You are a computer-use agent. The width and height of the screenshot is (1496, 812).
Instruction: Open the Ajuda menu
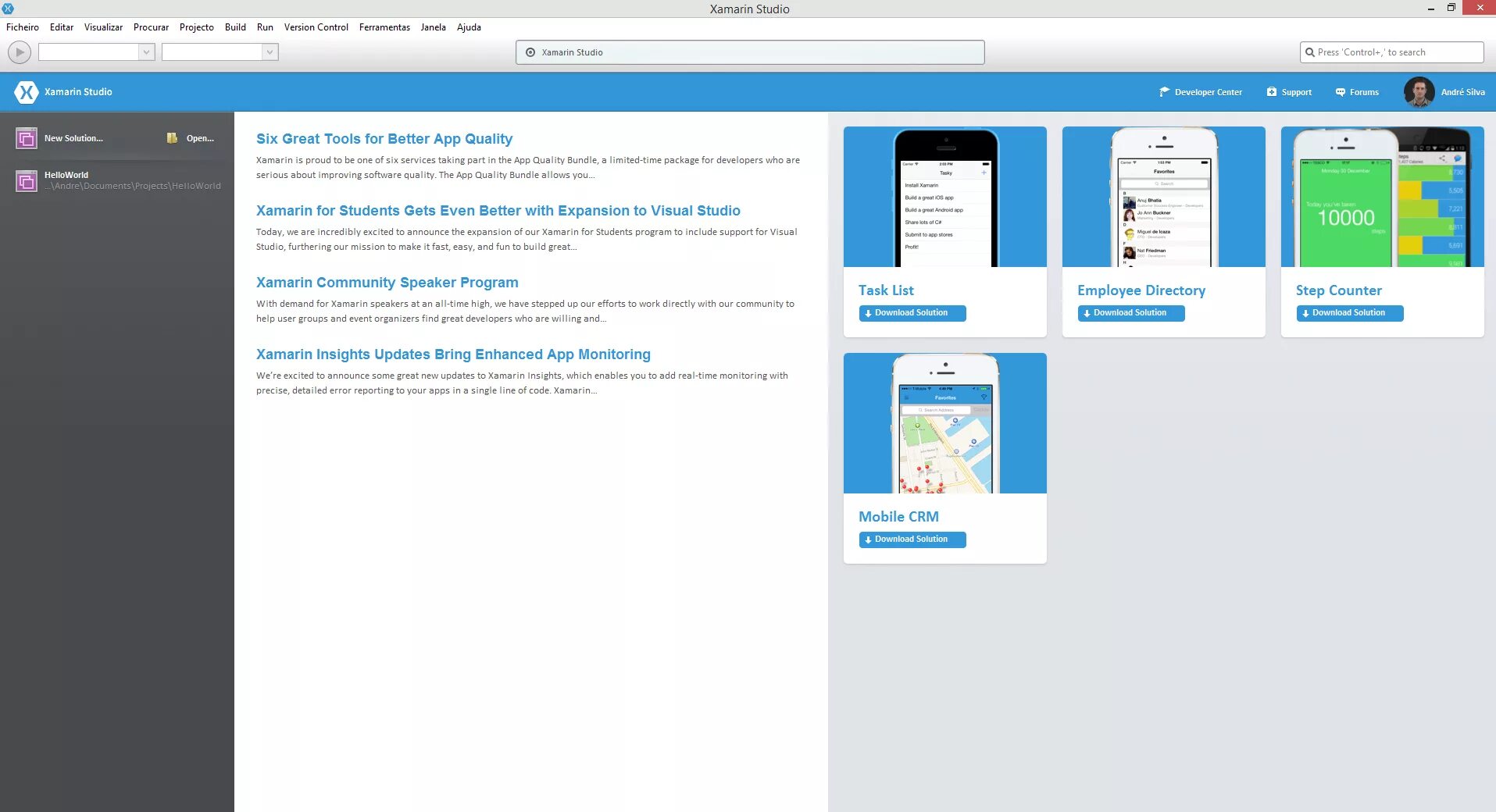click(x=469, y=27)
